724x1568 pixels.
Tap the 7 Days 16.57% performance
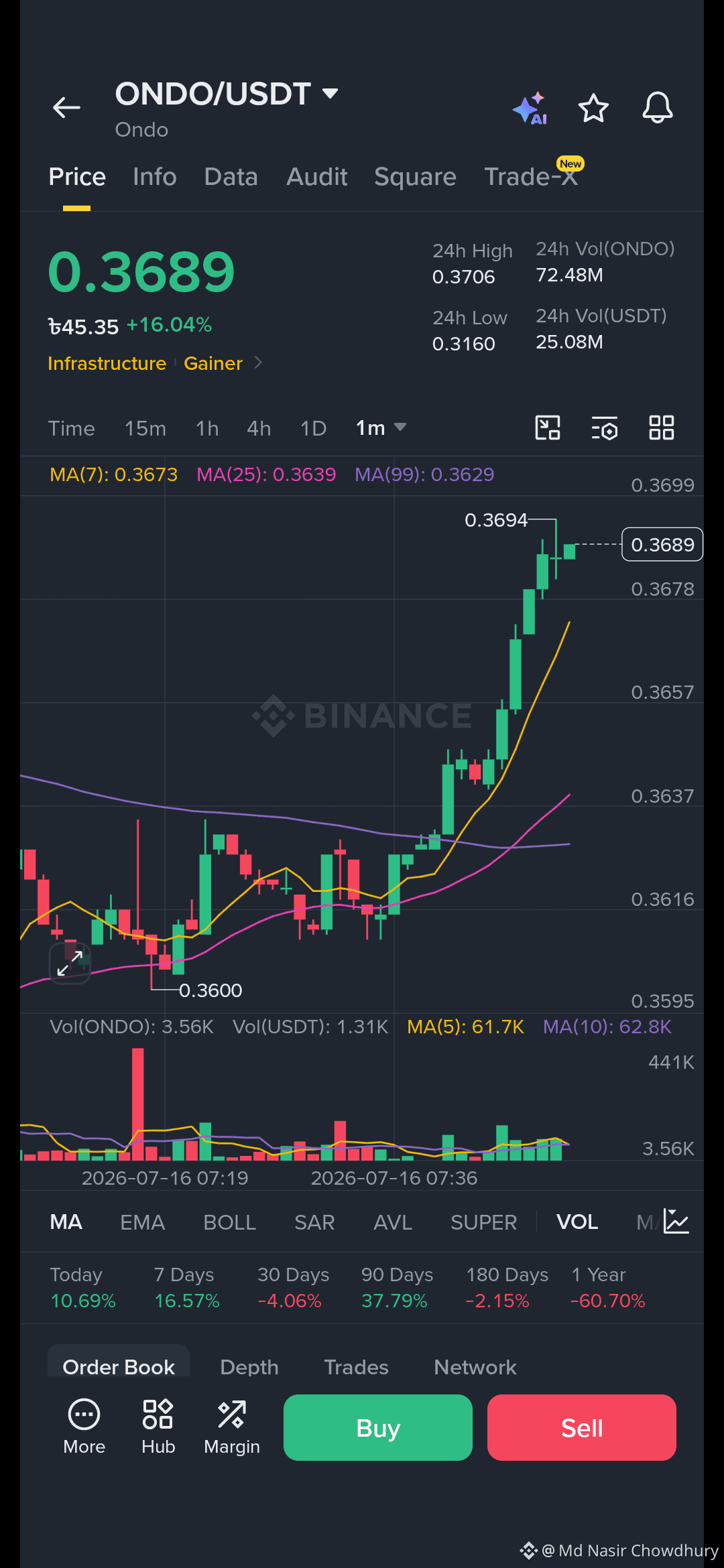(x=187, y=1287)
